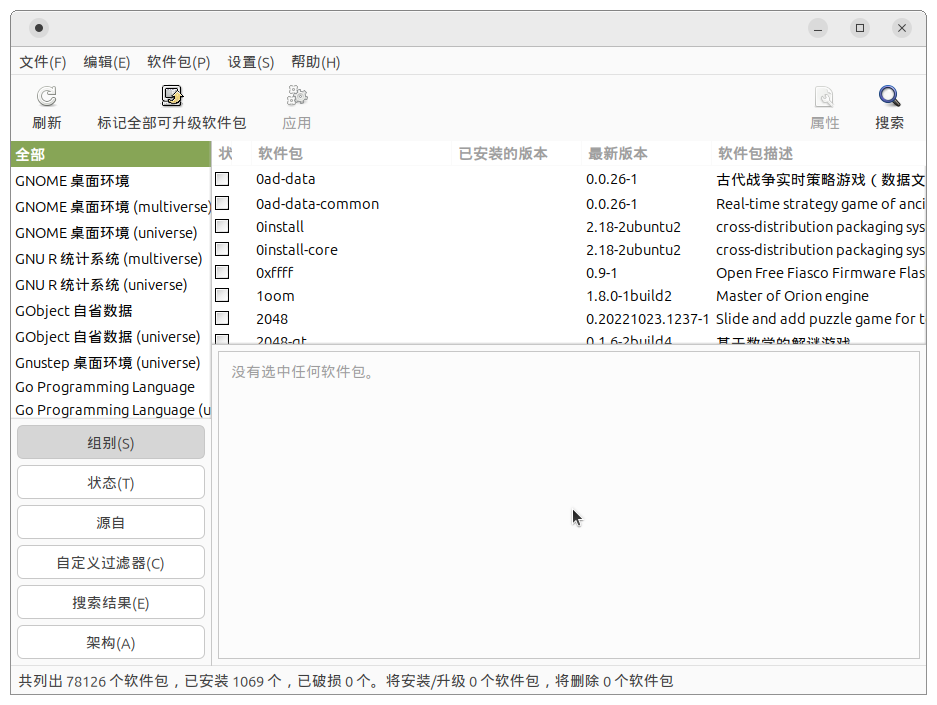Screen dimensions: 937x705
Task: Open 搜索 (Search) magnifier icon
Action: [x=889, y=97]
